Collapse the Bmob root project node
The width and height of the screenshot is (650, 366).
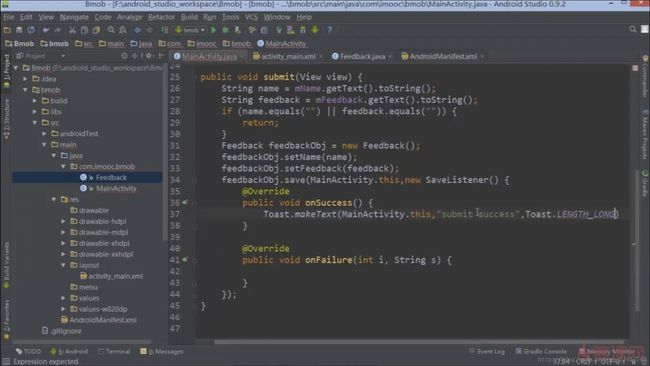pyautogui.click(x=16, y=68)
